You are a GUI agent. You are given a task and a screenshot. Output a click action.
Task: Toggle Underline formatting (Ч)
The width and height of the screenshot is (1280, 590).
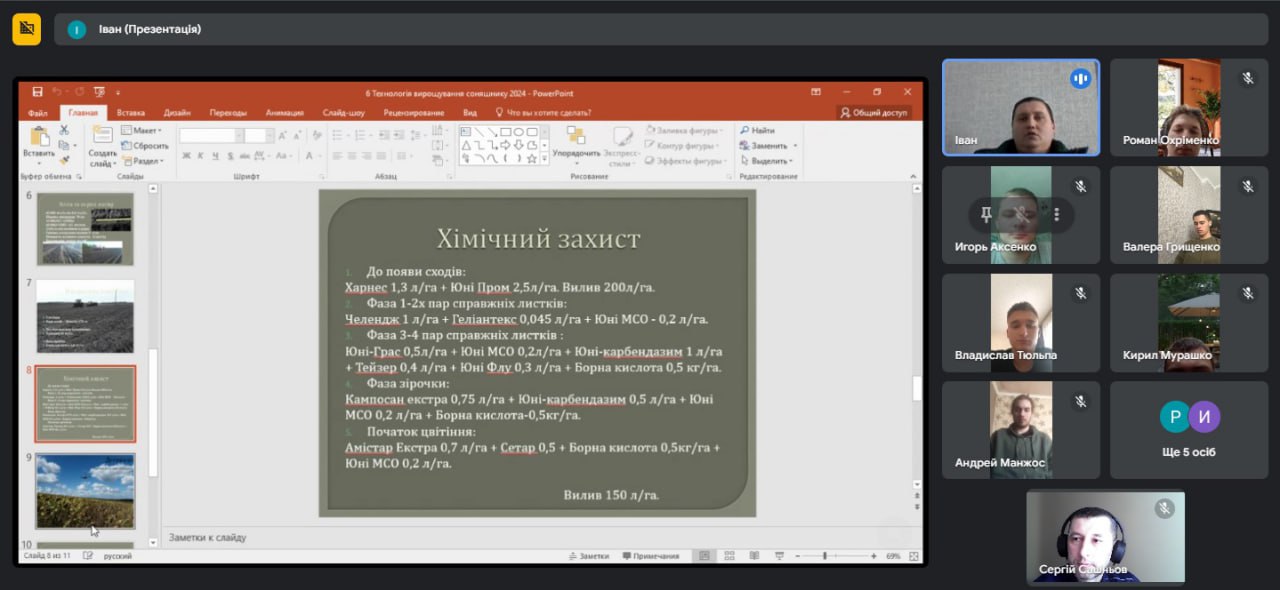point(214,156)
